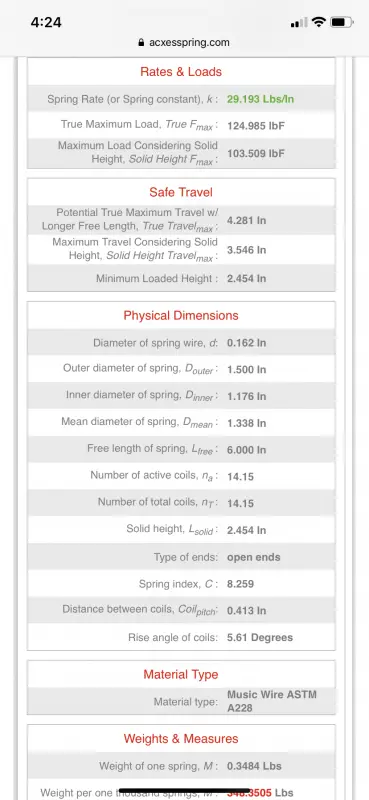Viewport: 369px width, 800px height.
Task: Tap the Wi-Fi status icon
Action: (x=319, y=22)
